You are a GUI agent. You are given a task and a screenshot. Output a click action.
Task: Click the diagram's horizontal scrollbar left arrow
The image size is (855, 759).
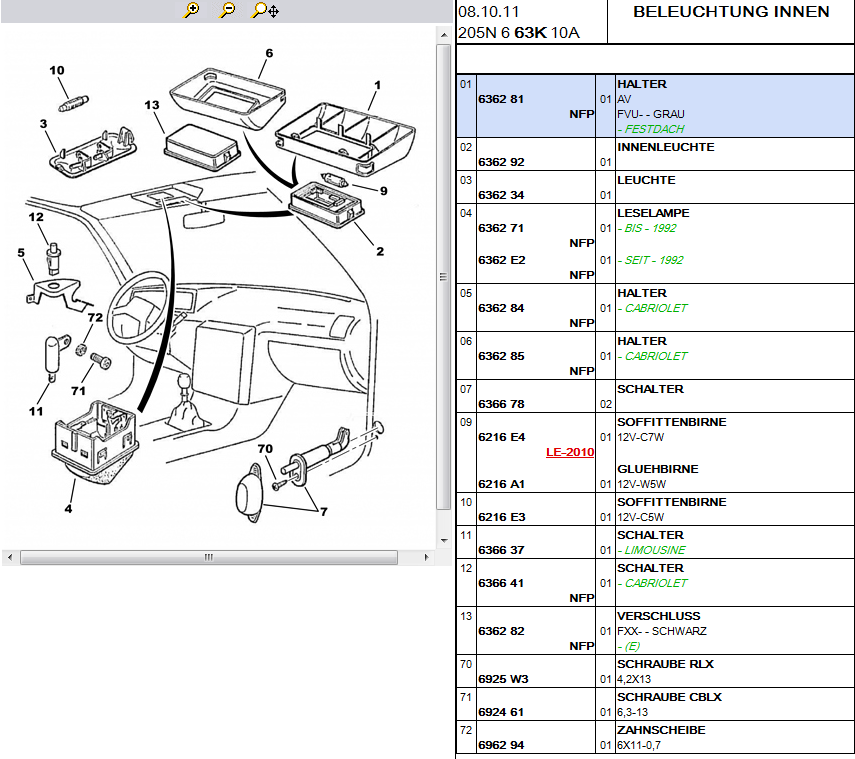tap(9, 557)
